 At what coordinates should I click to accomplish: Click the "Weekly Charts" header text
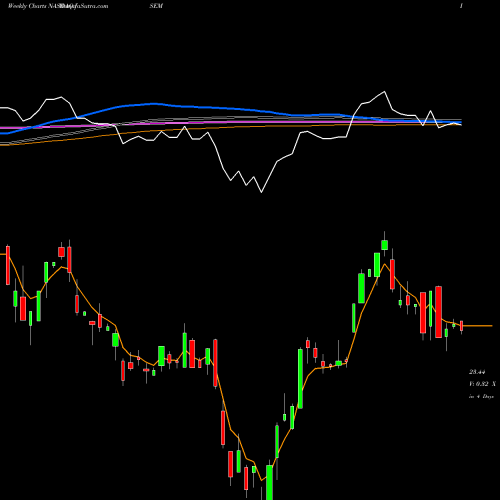point(28,6)
